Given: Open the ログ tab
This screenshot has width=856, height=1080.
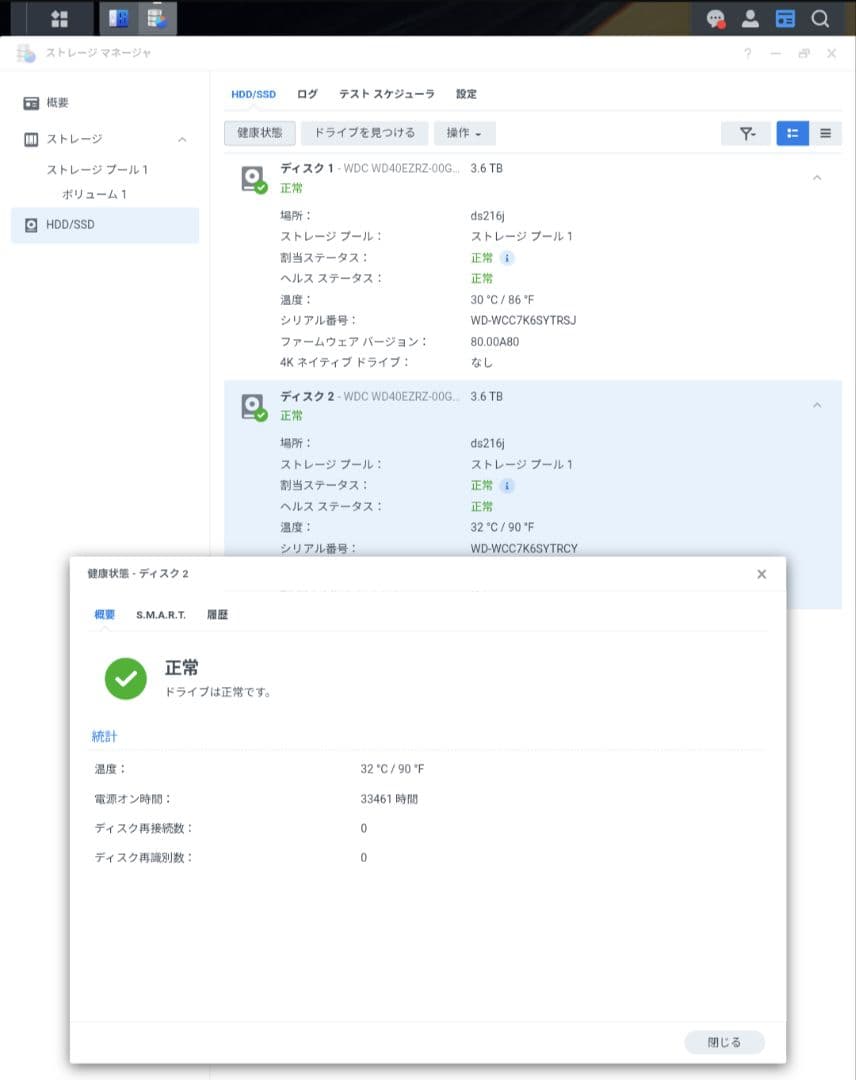Looking at the screenshot, I should point(307,93).
